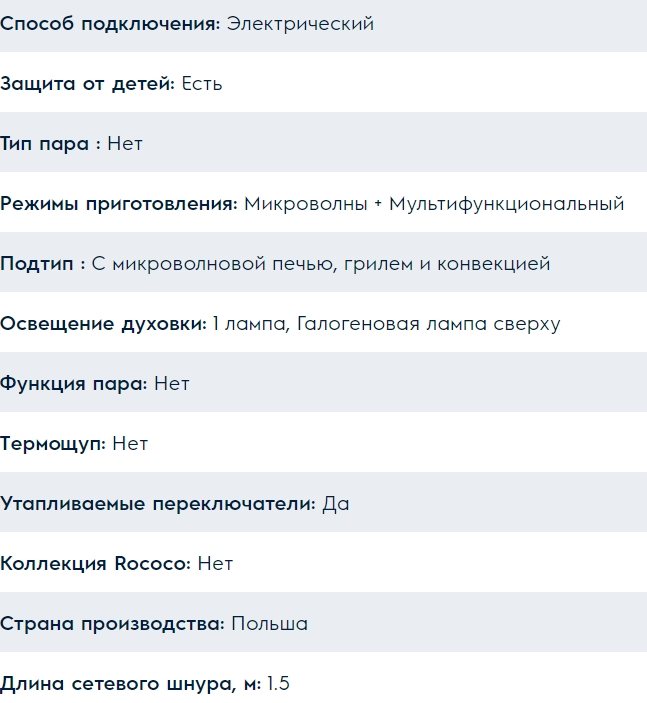Click the 'Освещение духовки' label
Screen dimensions: 647x703
tap(103, 324)
